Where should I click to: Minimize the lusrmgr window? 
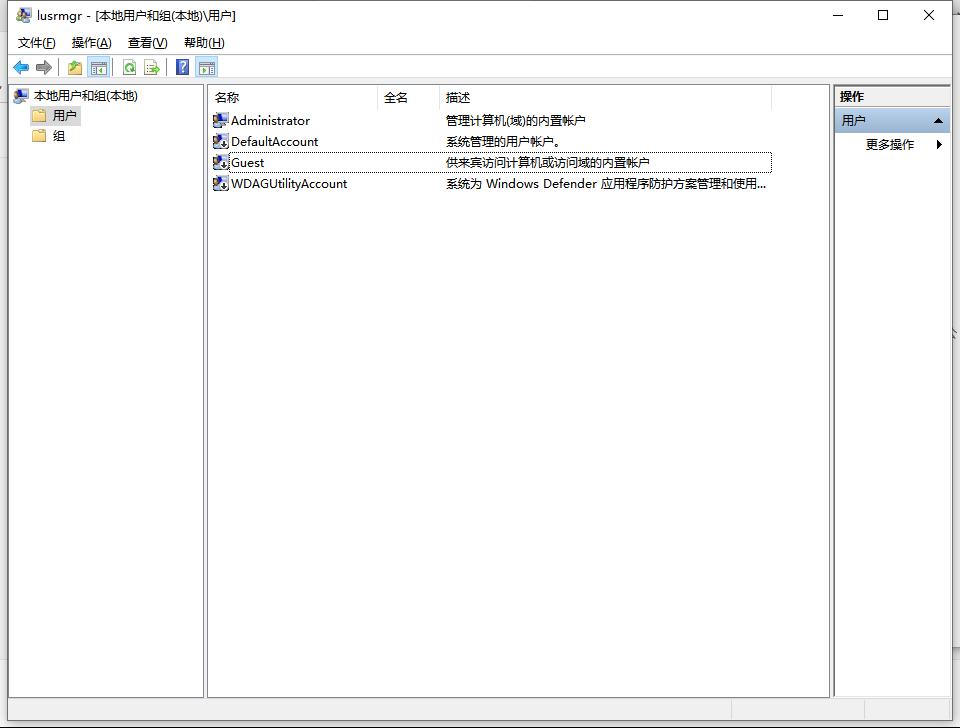[x=838, y=15]
